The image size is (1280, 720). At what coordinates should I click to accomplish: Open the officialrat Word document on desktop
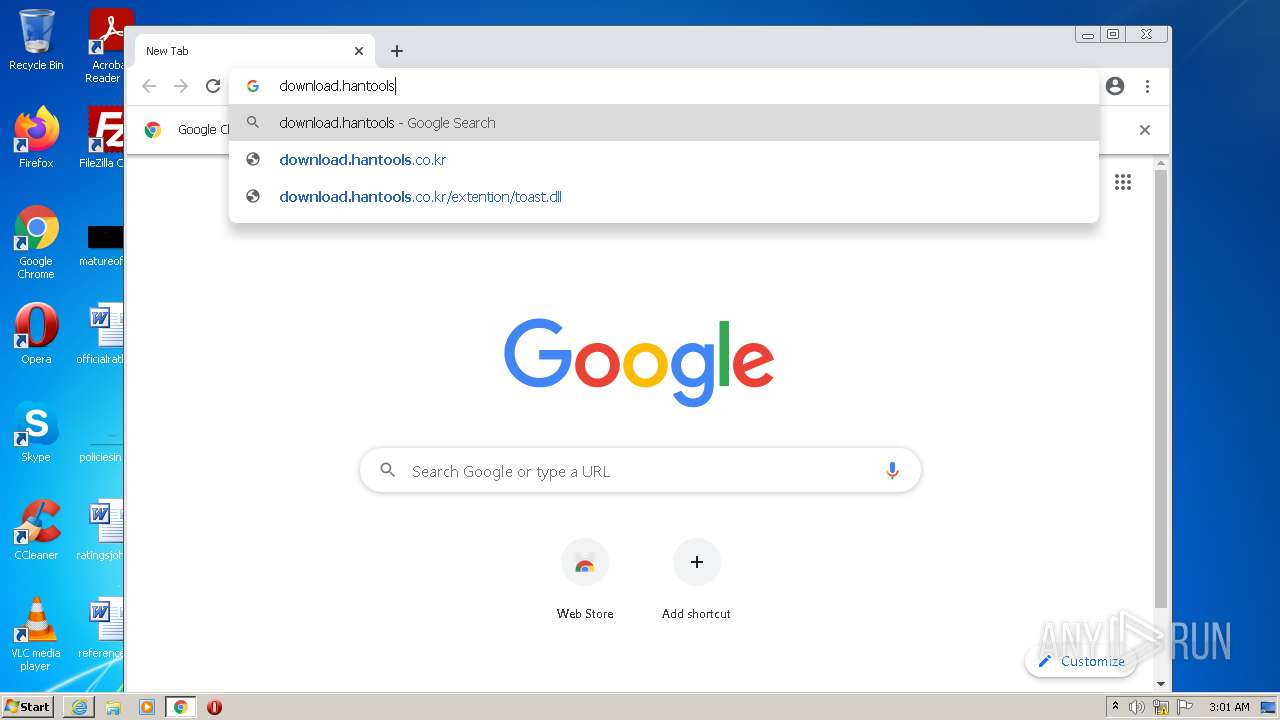101,333
